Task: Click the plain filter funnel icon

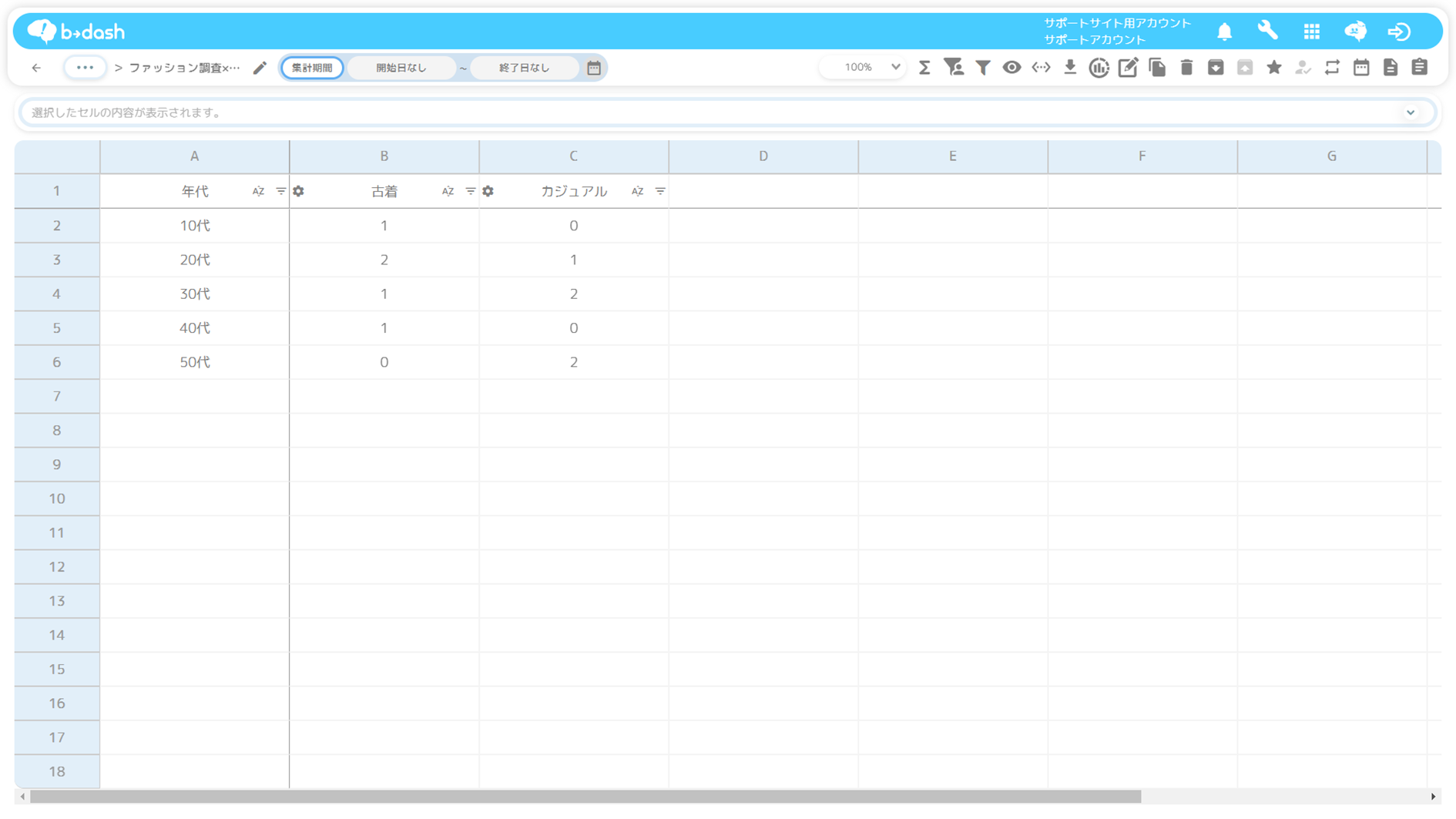Action: click(983, 68)
